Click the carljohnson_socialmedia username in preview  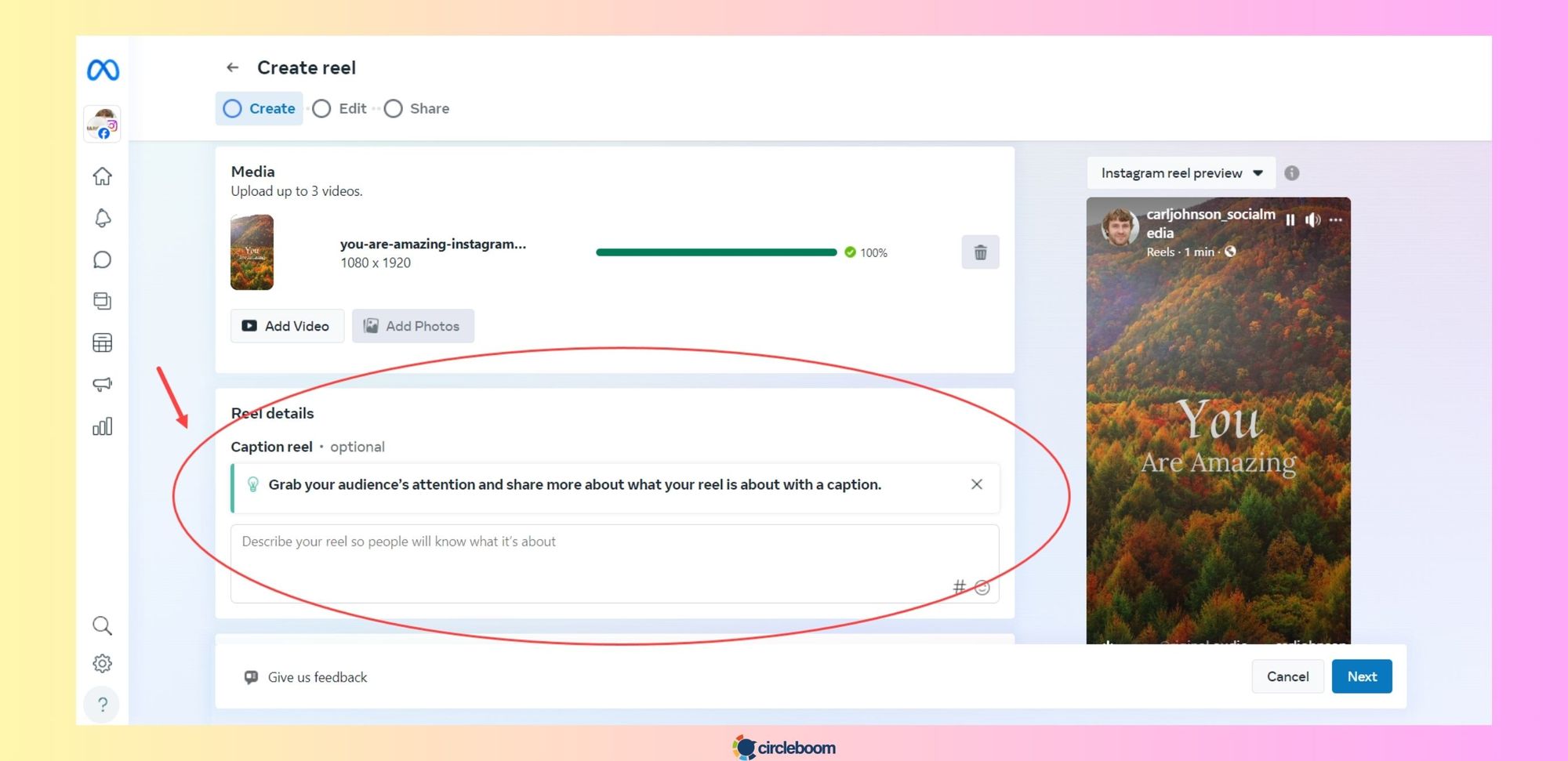[x=1210, y=223]
